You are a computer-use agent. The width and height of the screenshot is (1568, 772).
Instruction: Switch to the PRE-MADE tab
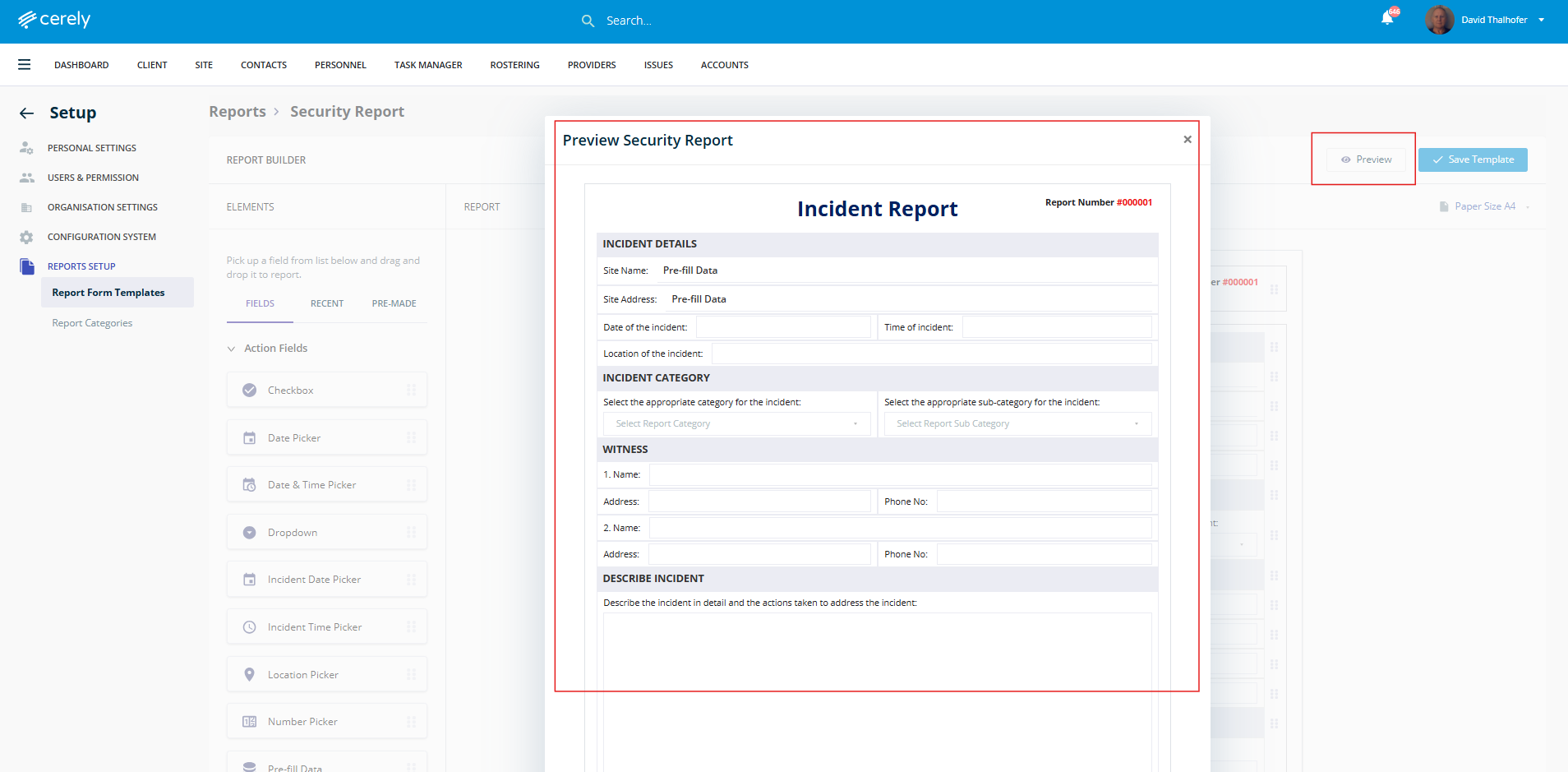tap(394, 303)
